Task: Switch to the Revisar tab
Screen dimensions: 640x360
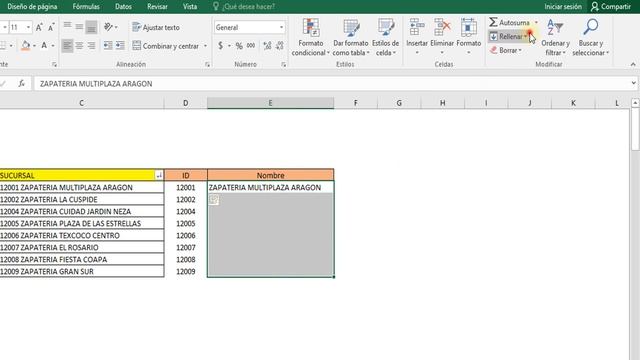Action: [x=158, y=7]
